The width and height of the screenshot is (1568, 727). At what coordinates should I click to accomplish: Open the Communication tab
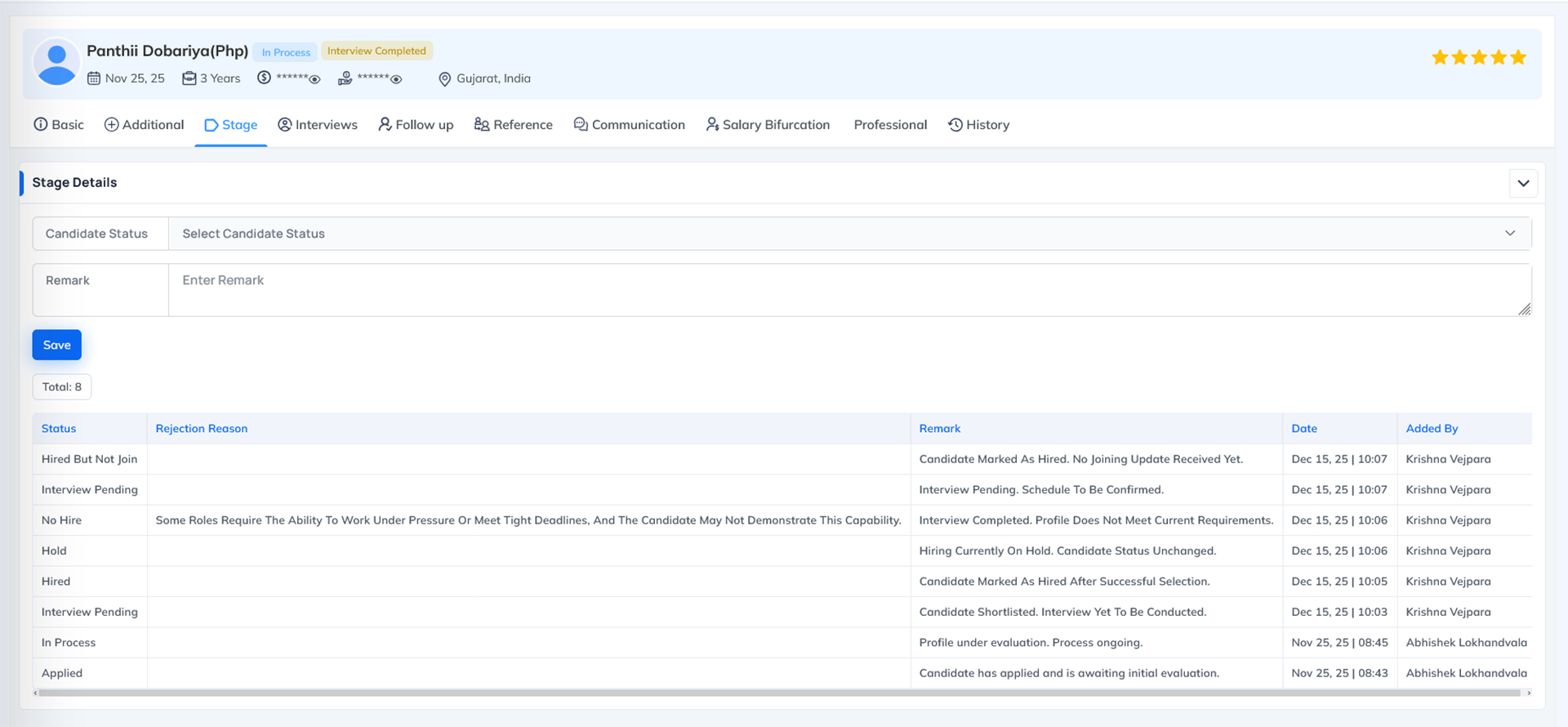pyautogui.click(x=630, y=125)
